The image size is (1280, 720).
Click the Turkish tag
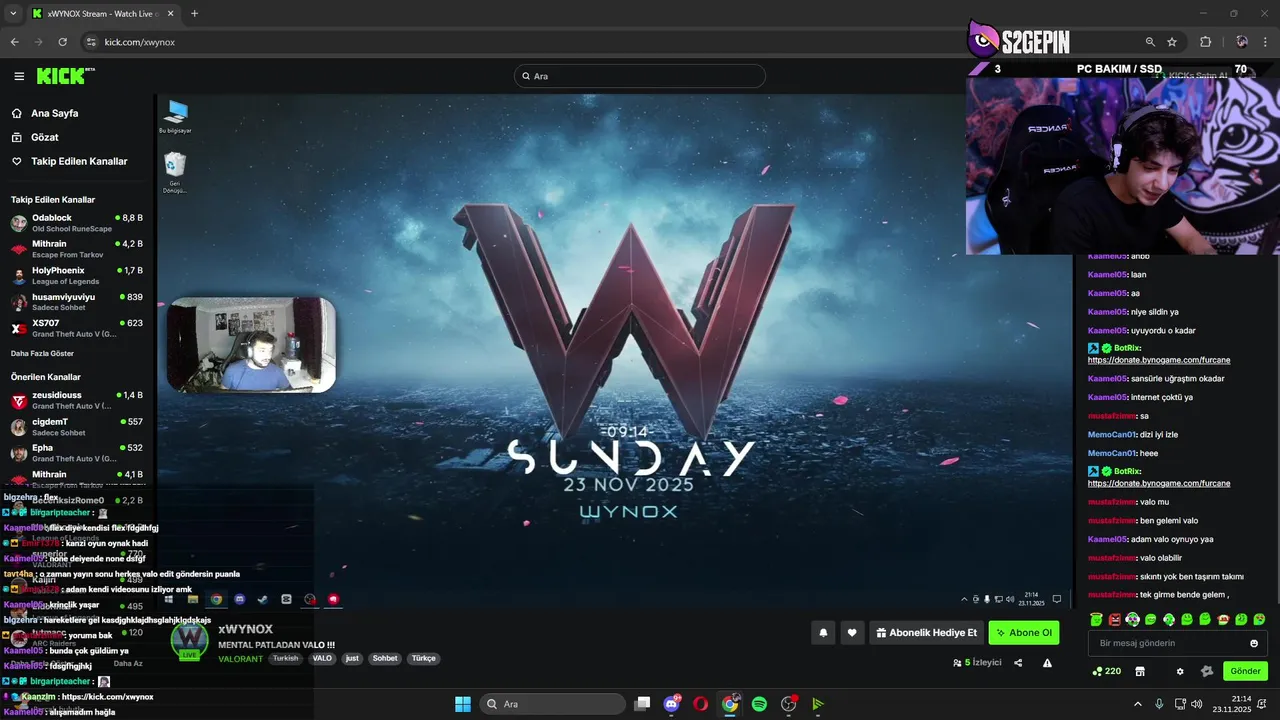[286, 659]
